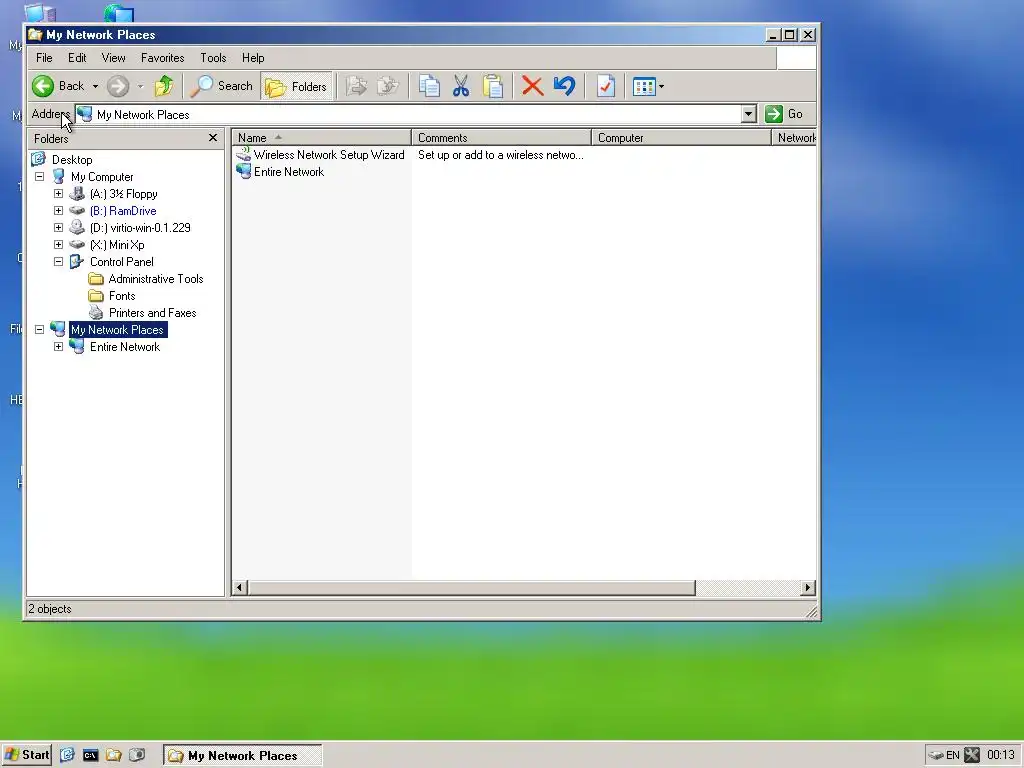The height and width of the screenshot is (768, 1024).
Task: Select My Network Places in tree
Action: 118,330
